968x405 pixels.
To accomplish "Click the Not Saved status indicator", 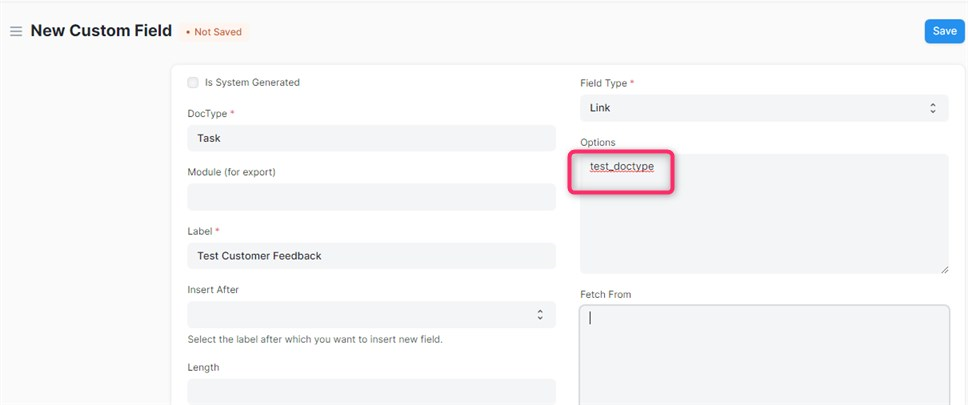I will [x=214, y=31].
